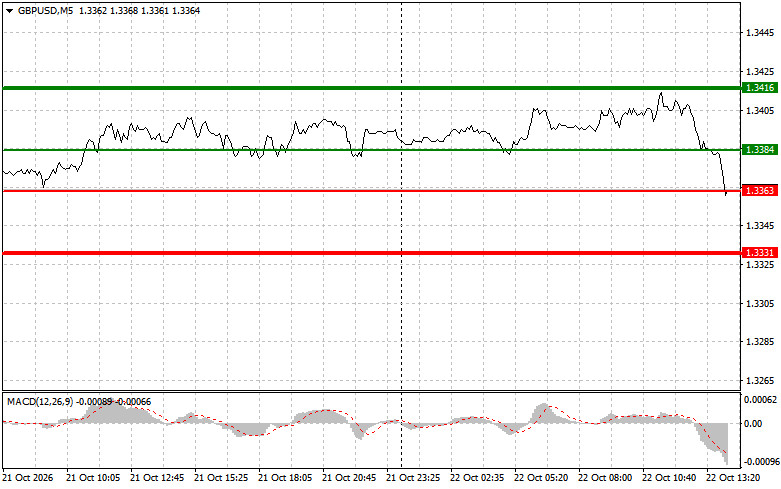
Task: Select the 22 Oct 08:00 time label
Action: (x=605, y=478)
